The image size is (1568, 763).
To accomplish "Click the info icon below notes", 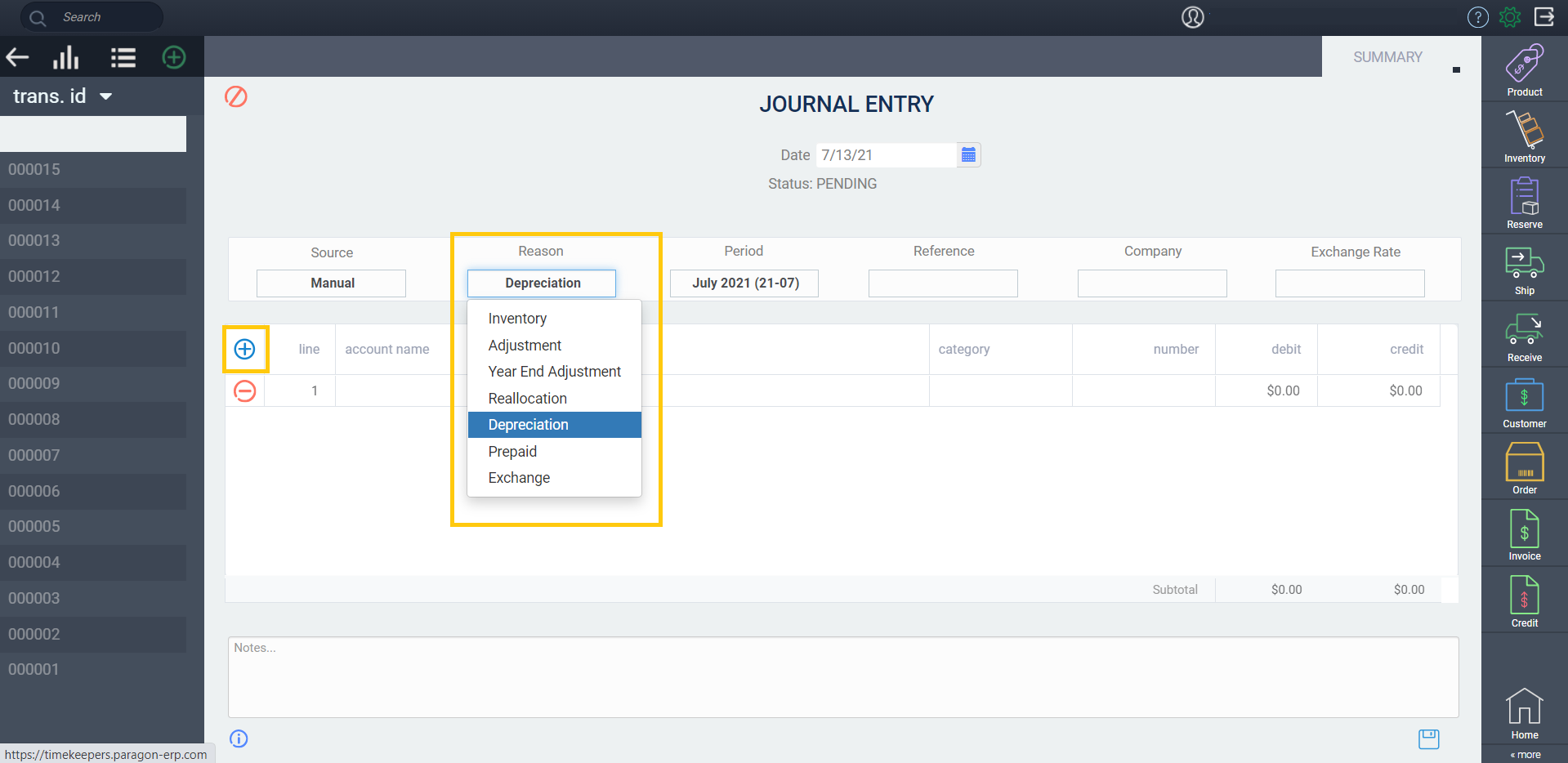I will (x=239, y=738).
